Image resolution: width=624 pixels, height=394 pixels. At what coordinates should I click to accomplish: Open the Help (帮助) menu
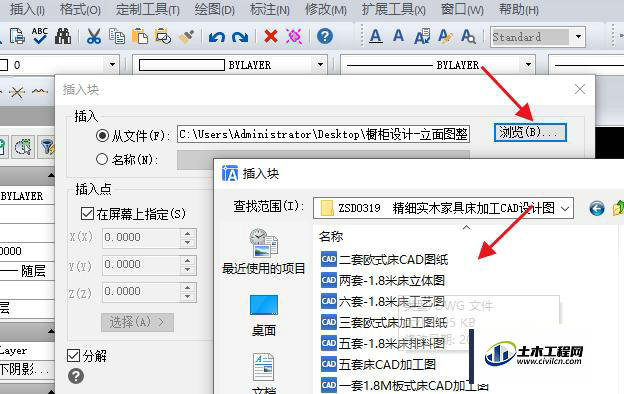(519, 9)
